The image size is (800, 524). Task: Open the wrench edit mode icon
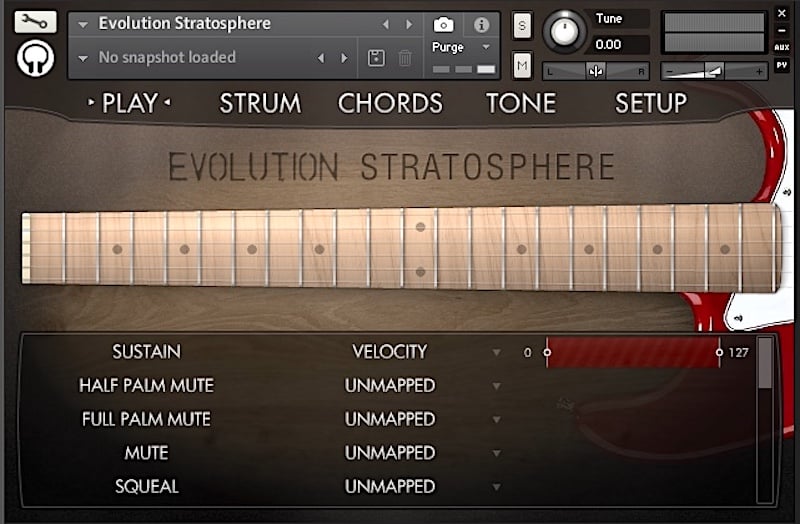pos(35,22)
